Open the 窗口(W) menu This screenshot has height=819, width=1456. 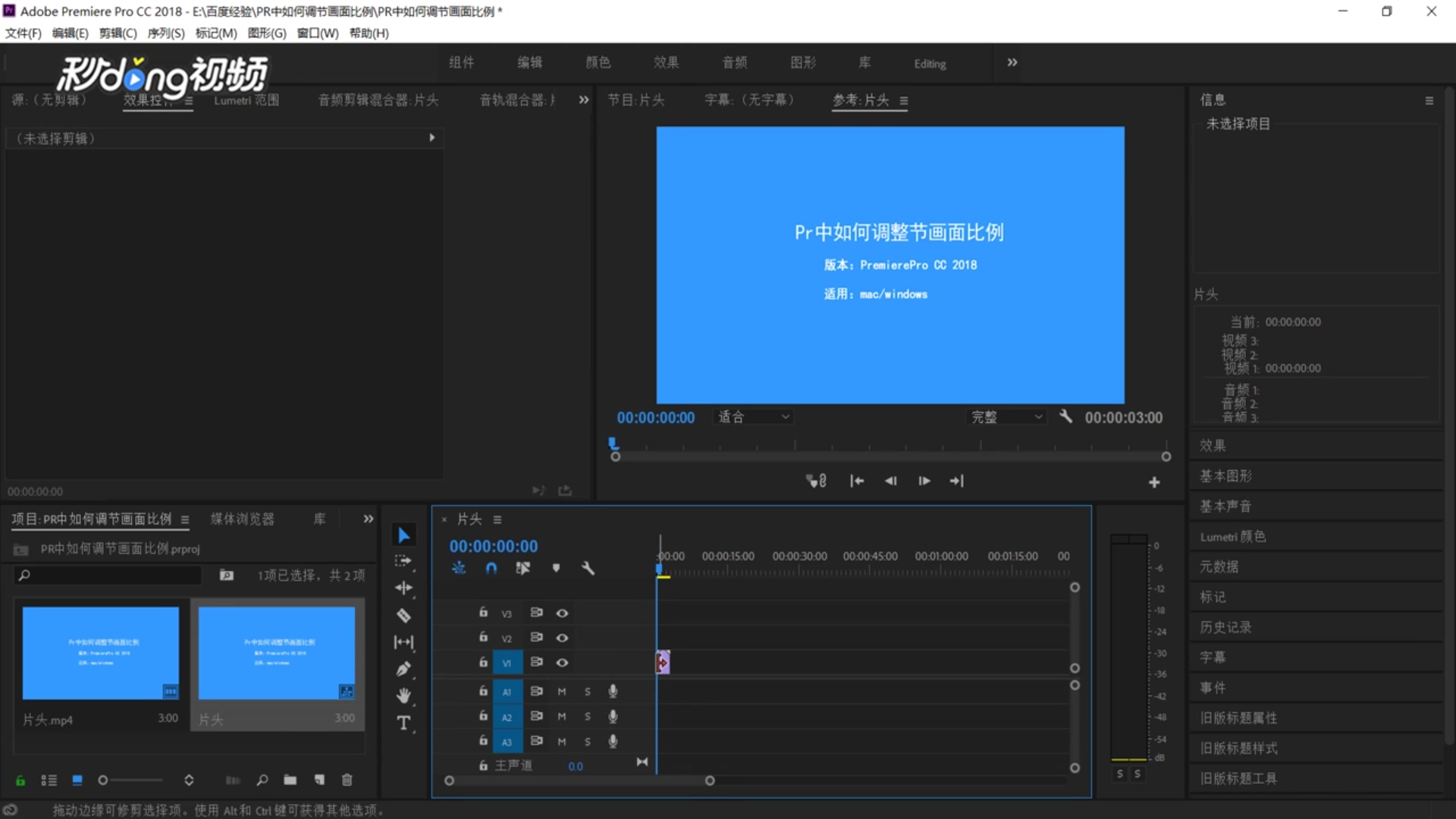(318, 33)
